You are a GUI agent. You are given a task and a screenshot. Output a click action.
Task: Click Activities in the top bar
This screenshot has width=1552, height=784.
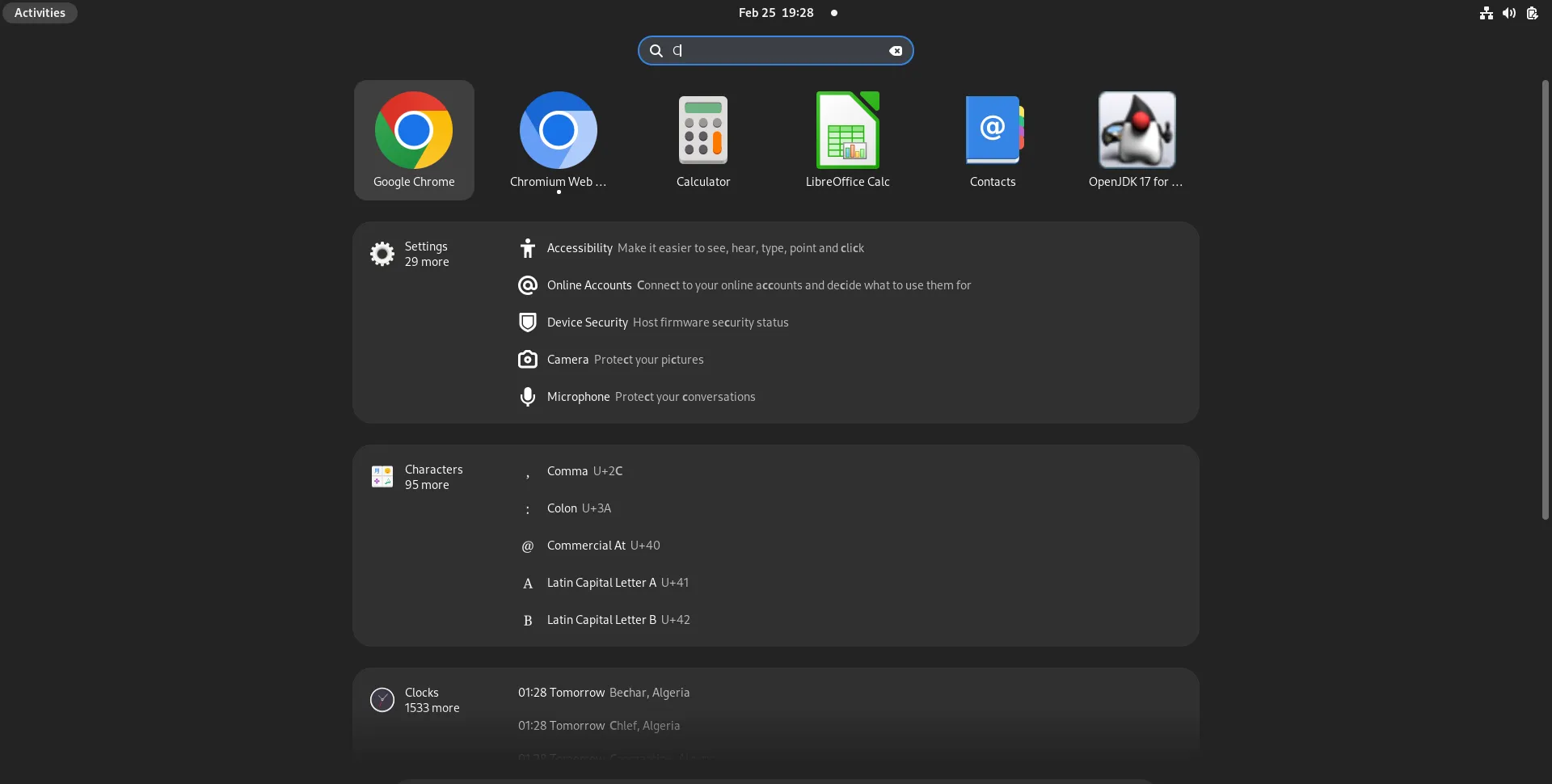(x=40, y=13)
